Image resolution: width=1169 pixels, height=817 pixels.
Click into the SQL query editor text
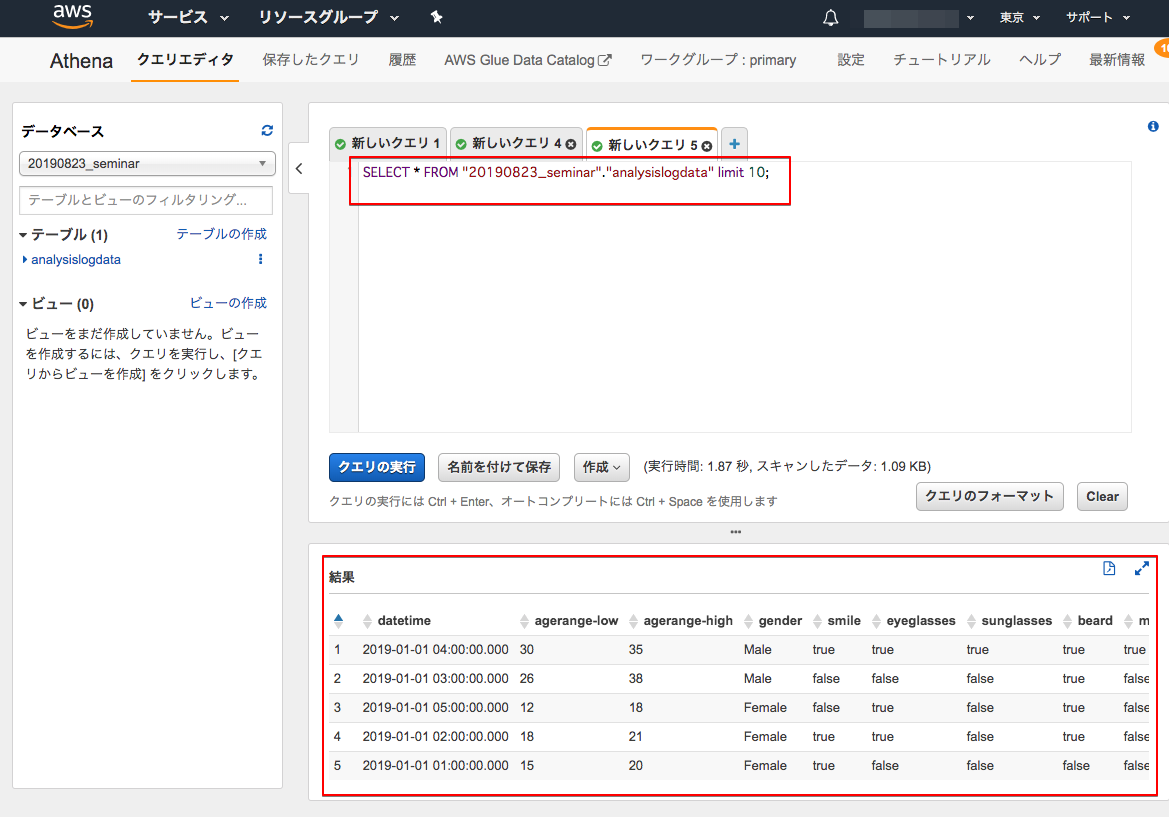[x=565, y=172]
